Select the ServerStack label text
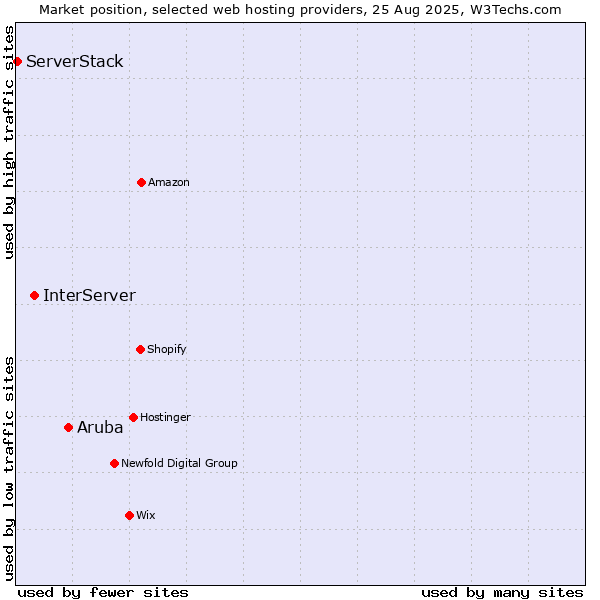 75,61
